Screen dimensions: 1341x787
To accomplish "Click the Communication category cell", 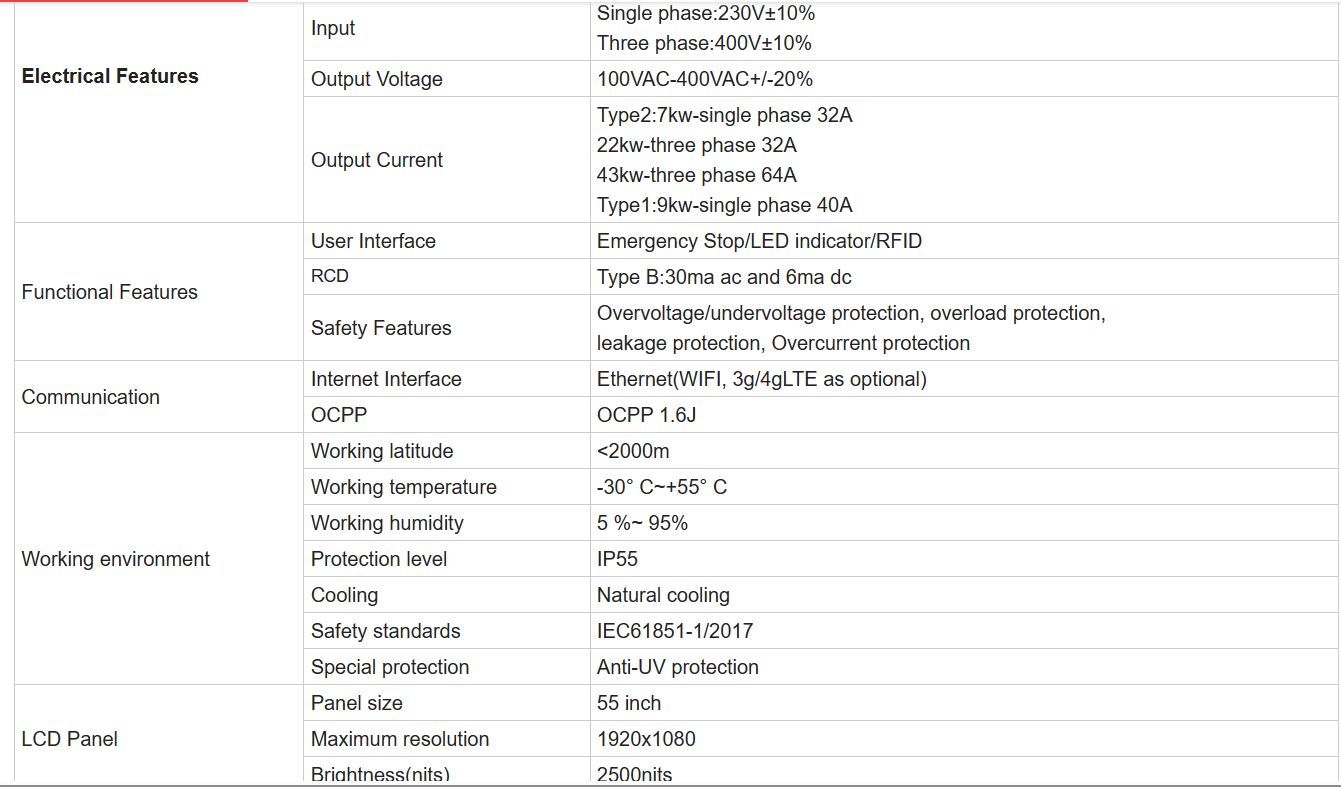I will pos(159,397).
